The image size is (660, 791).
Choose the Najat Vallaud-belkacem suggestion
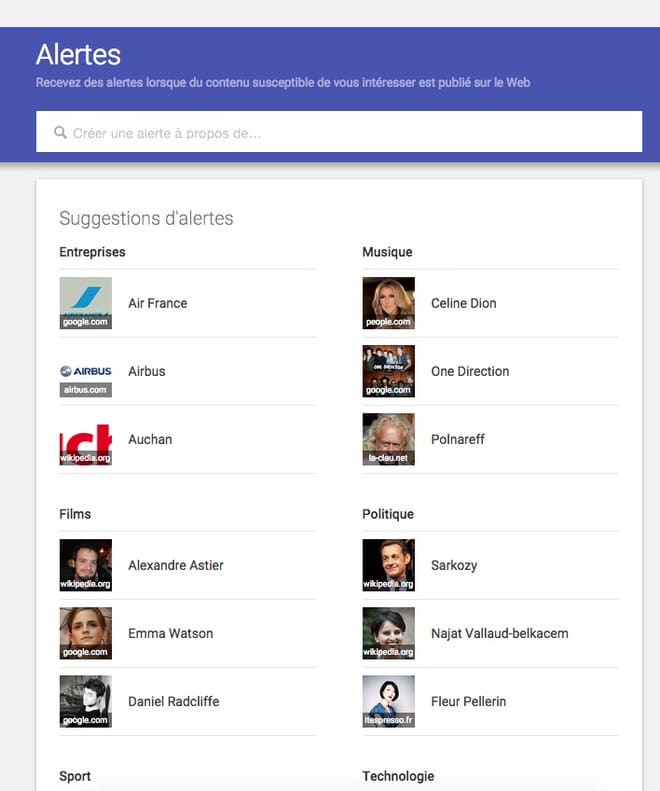point(500,634)
